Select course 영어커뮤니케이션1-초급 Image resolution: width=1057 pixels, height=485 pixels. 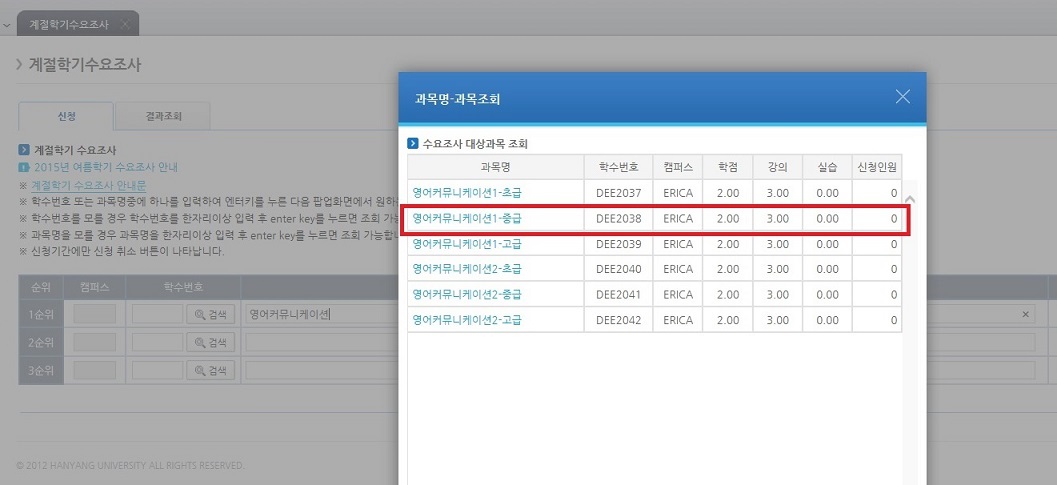click(467, 192)
